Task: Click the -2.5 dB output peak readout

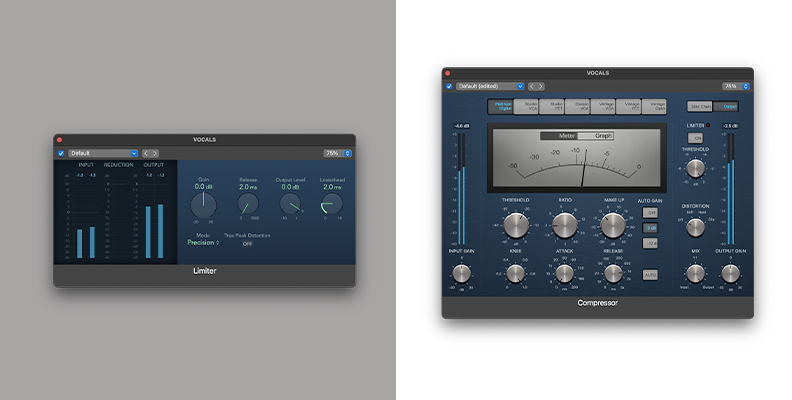Action: pos(730,126)
